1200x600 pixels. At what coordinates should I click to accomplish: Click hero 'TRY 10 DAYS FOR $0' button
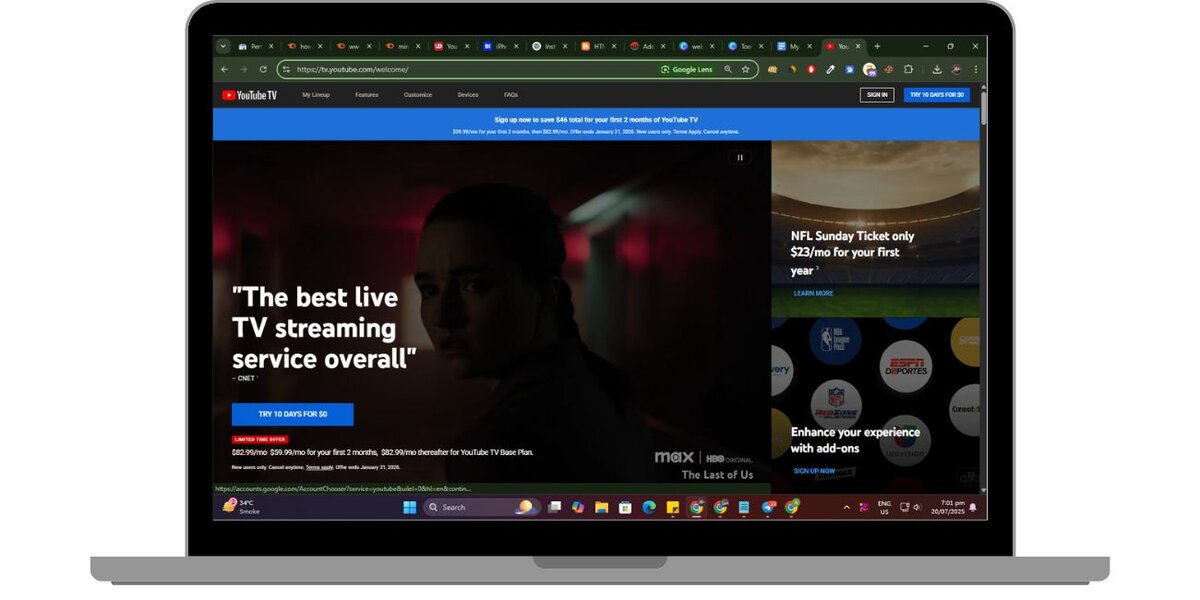point(293,414)
